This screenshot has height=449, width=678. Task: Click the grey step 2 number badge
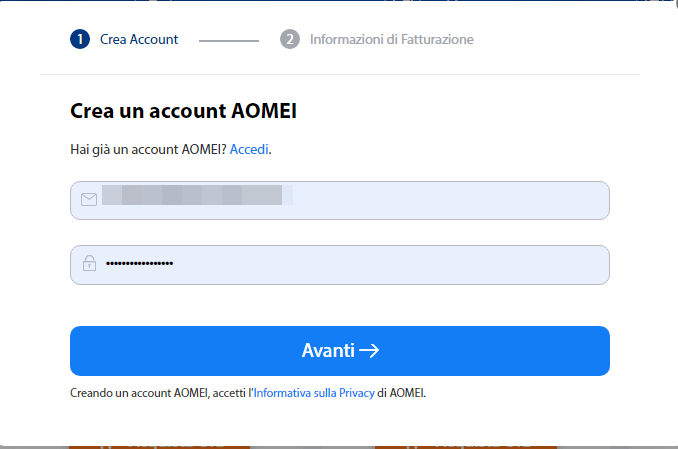[x=290, y=39]
